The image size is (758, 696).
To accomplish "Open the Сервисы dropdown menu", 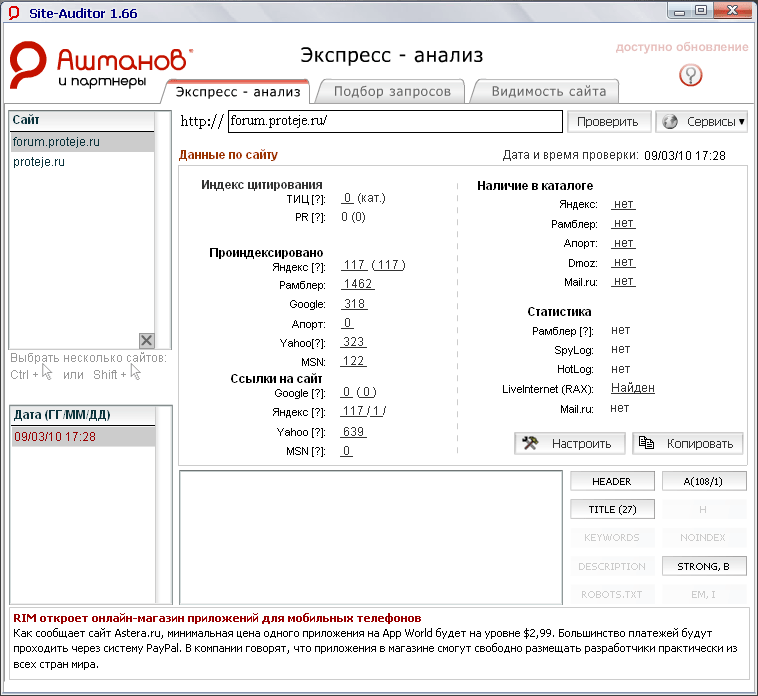I will tap(702, 122).
